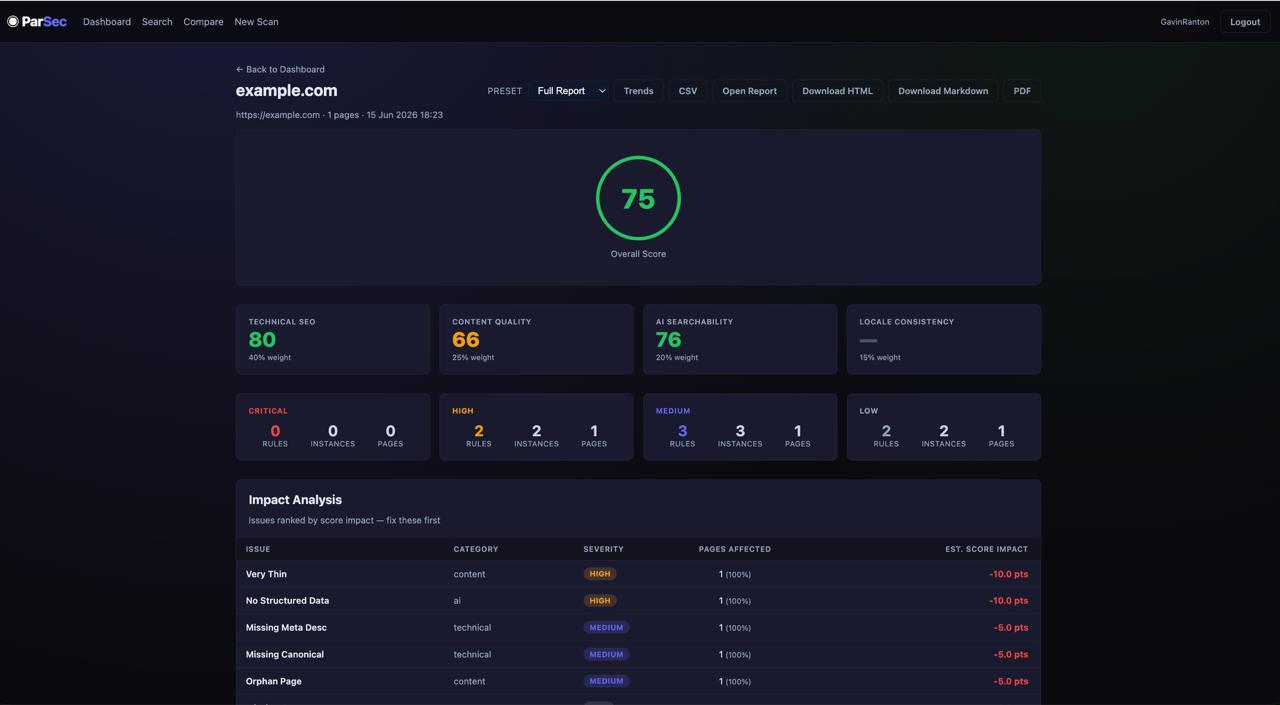Log out with the Logout button

pos(1245,22)
